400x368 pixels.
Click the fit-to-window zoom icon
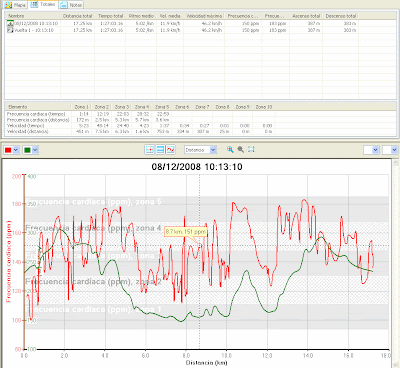(x=251, y=149)
